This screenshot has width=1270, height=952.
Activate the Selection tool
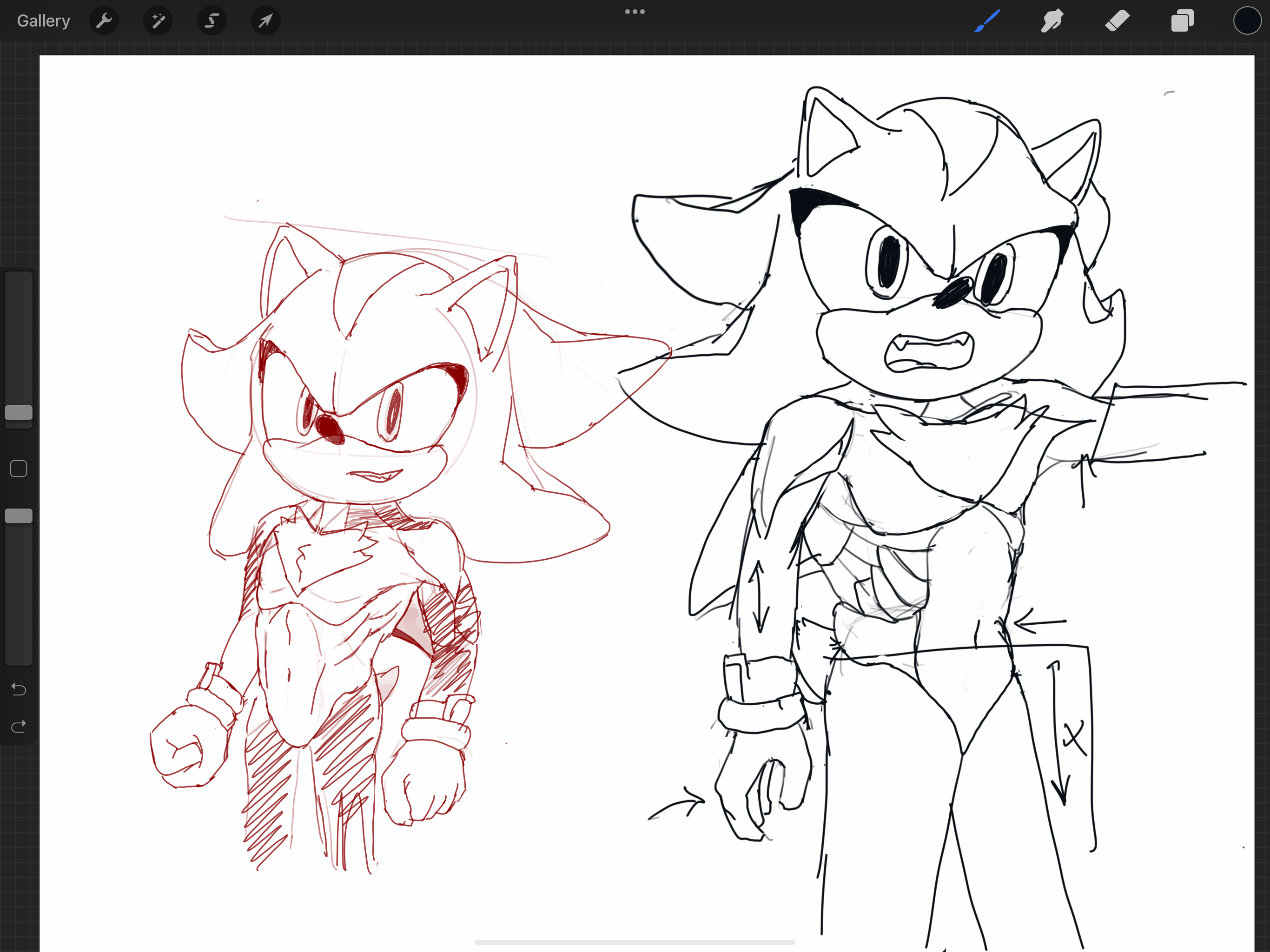(212, 21)
